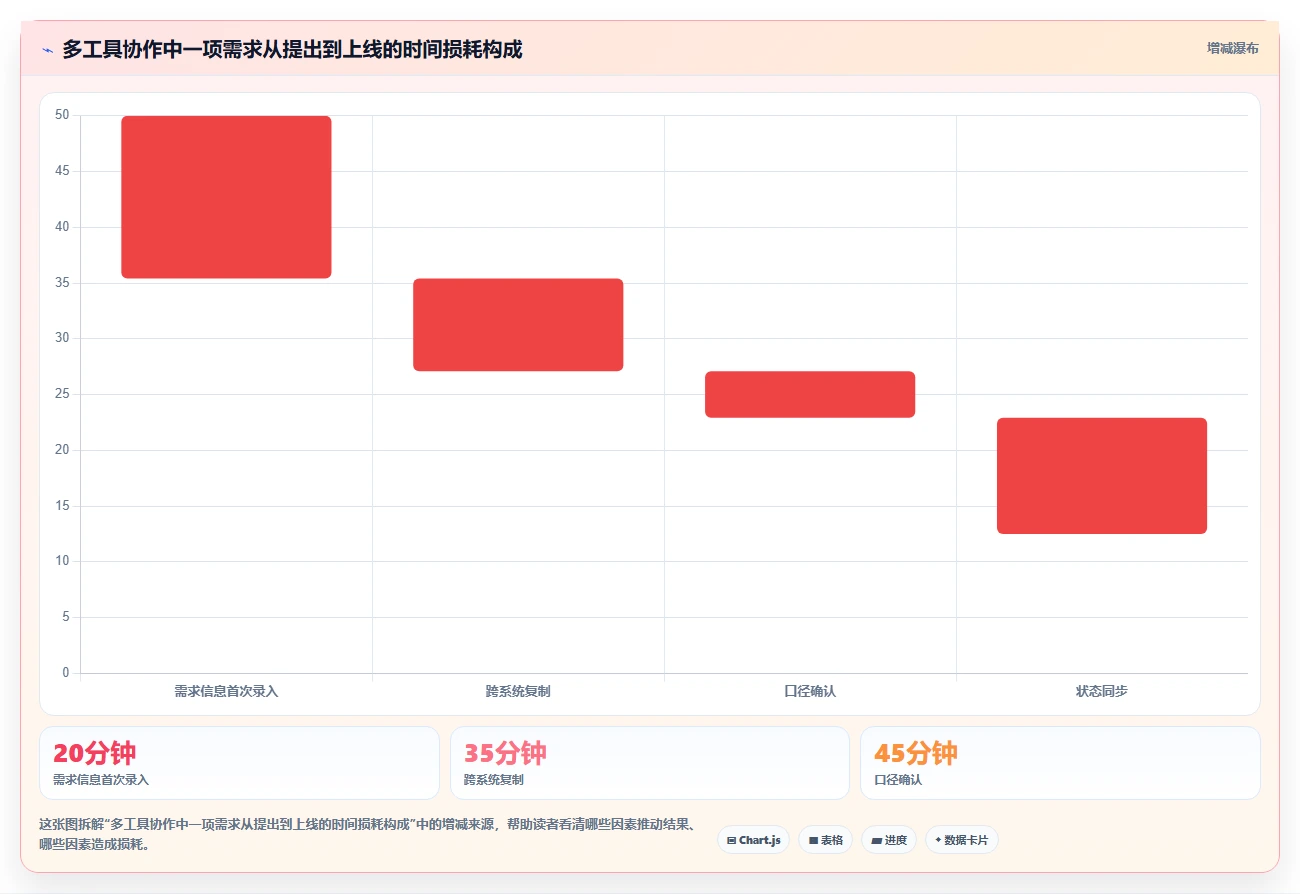Click the 状态同步 waterfall bar
The width and height of the screenshot is (1300, 894).
pyautogui.click(x=1102, y=476)
